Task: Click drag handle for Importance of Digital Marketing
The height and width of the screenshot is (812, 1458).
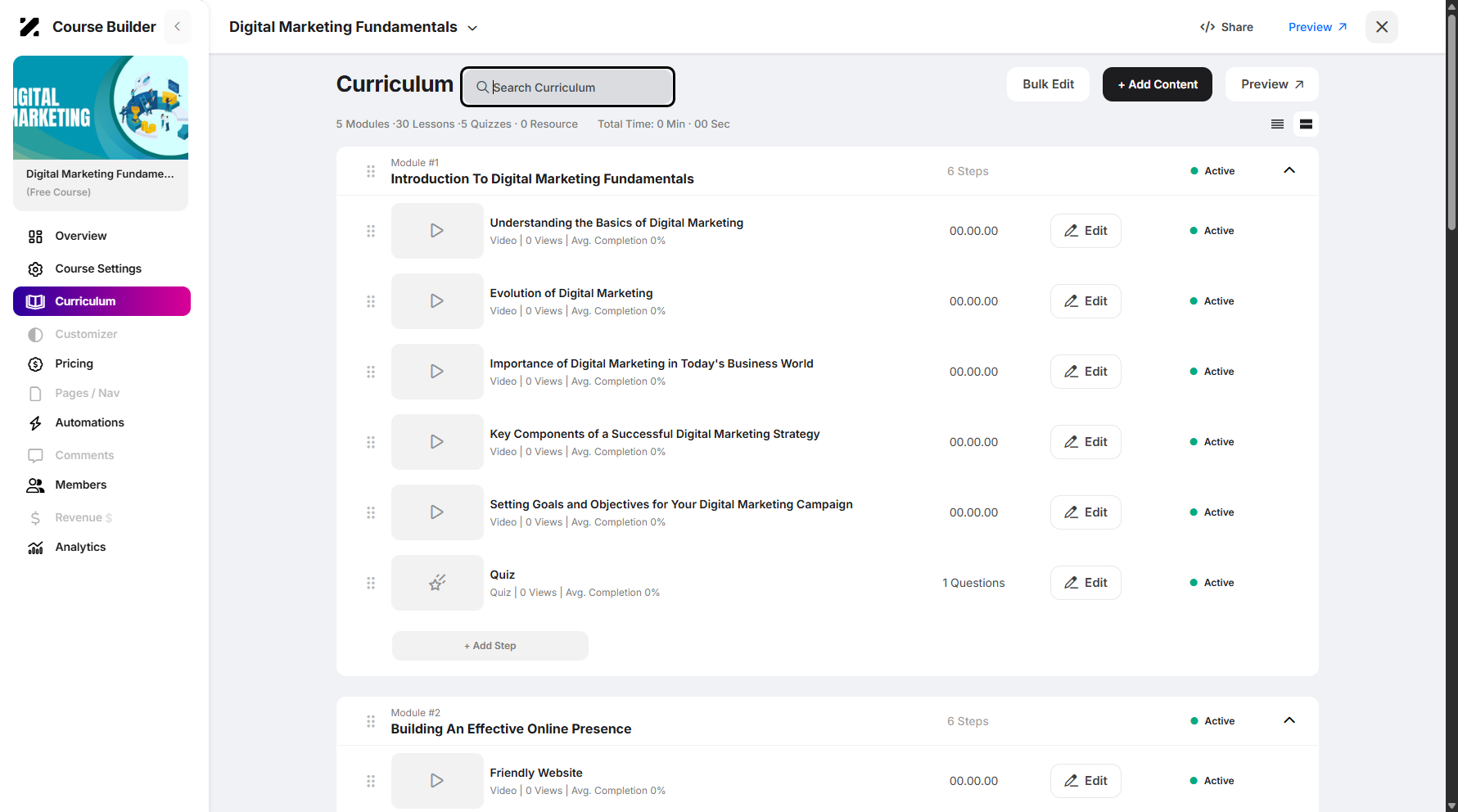Action: pyautogui.click(x=371, y=372)
